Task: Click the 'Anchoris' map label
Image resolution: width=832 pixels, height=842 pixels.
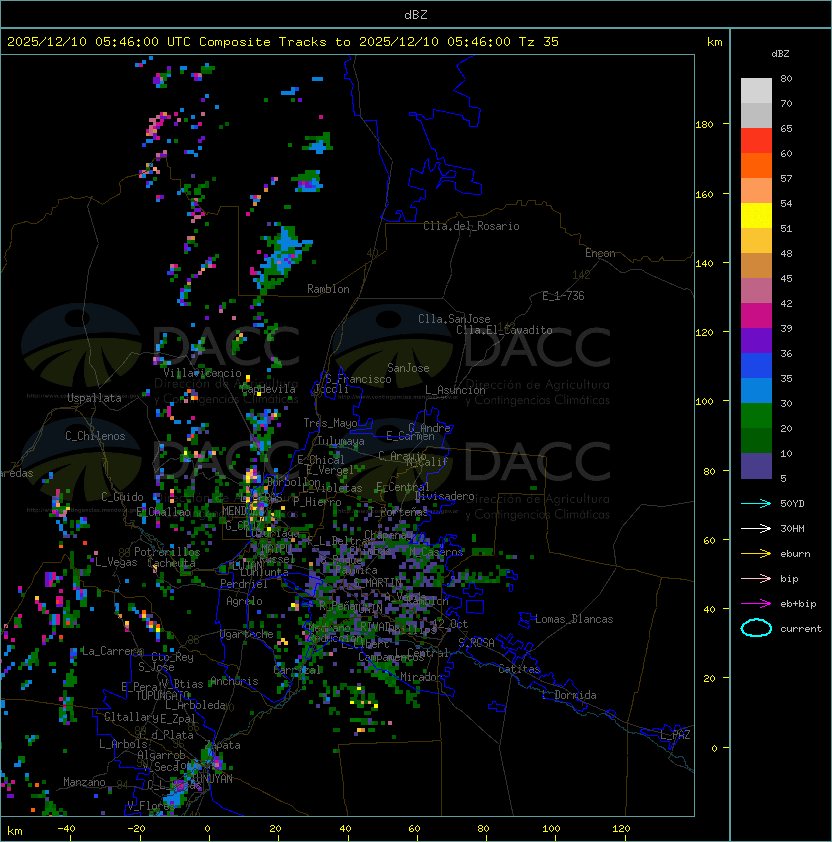Action: click(x=234, y=681)
